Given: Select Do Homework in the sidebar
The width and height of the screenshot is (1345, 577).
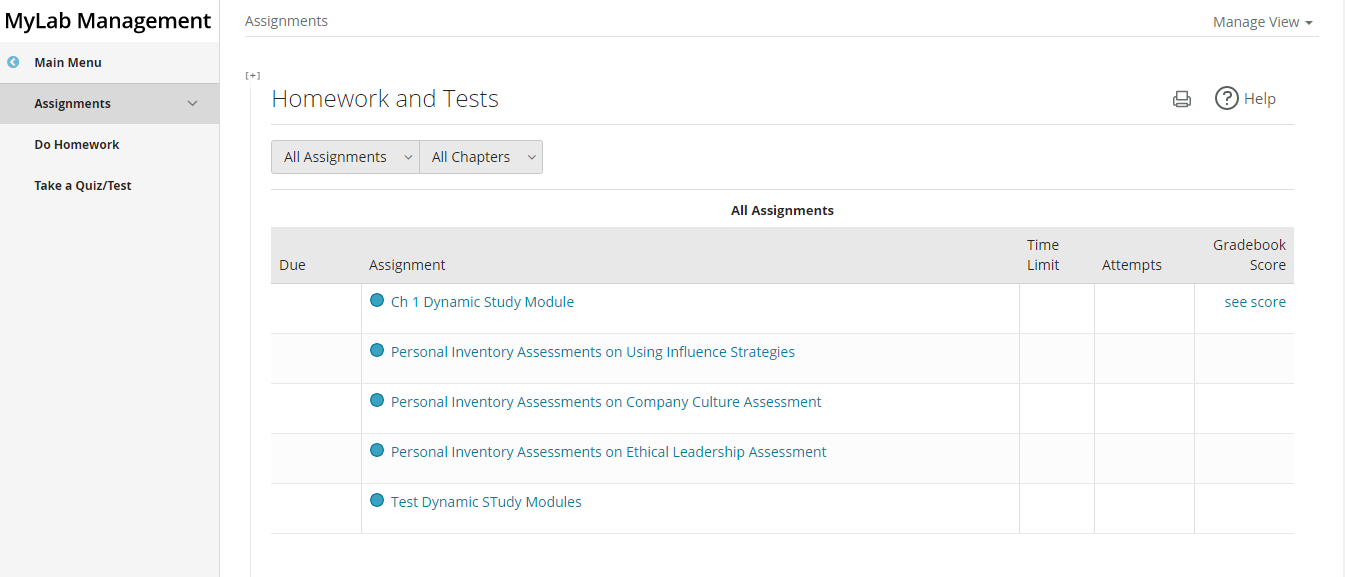Looking at the screenshot, I should [77, 145].
